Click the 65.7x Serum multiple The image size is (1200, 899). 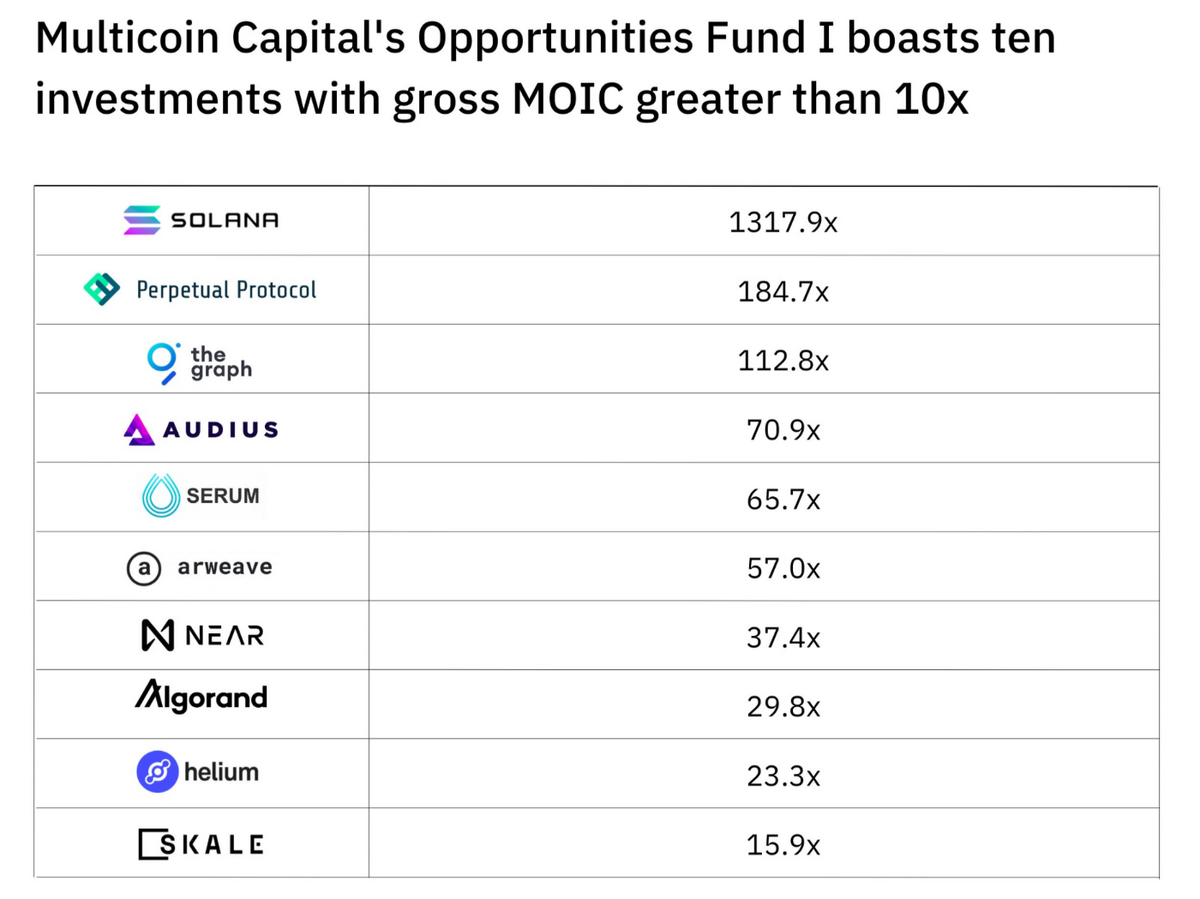coord(783,500)
